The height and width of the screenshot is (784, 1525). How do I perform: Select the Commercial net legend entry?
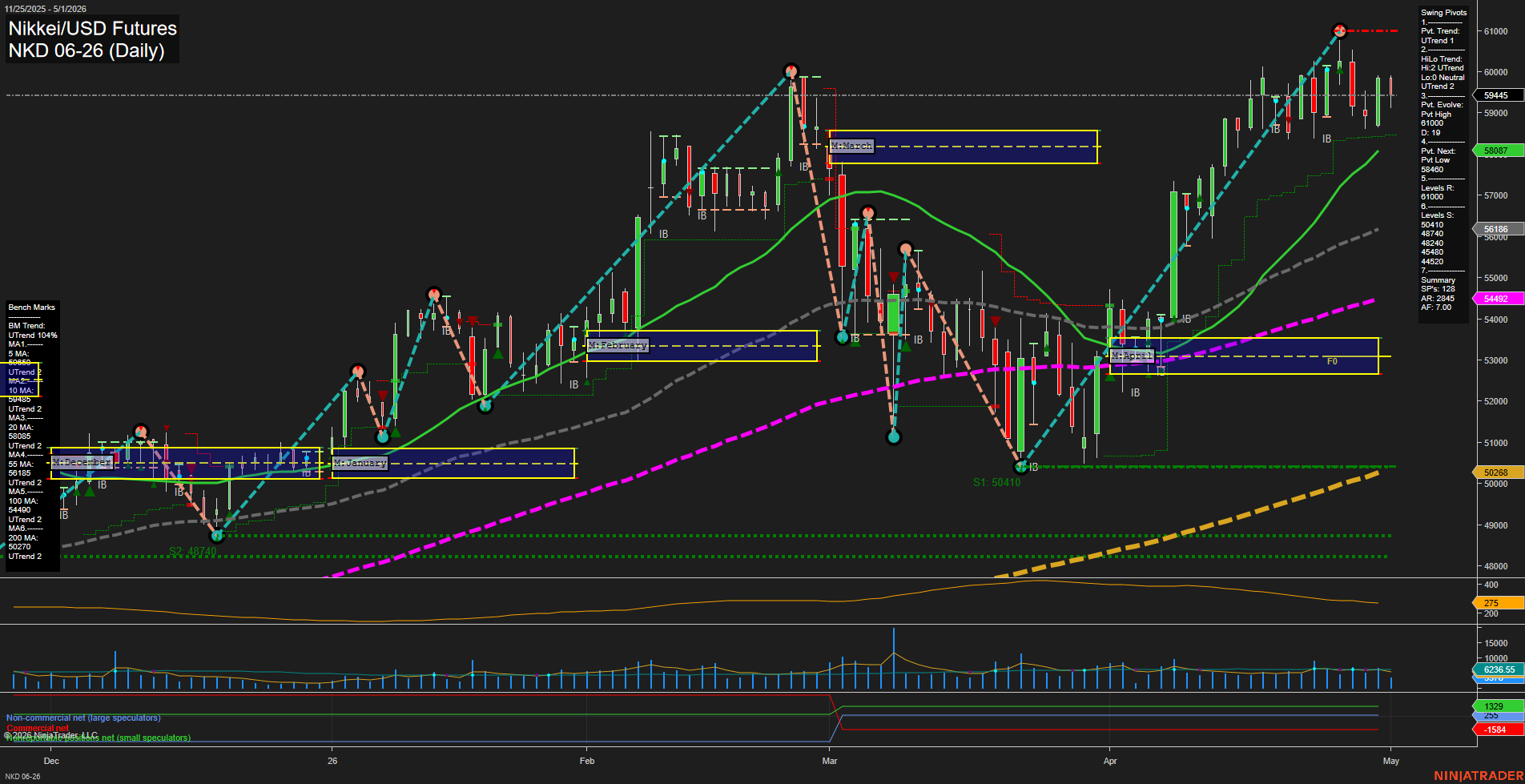(38, 729)
